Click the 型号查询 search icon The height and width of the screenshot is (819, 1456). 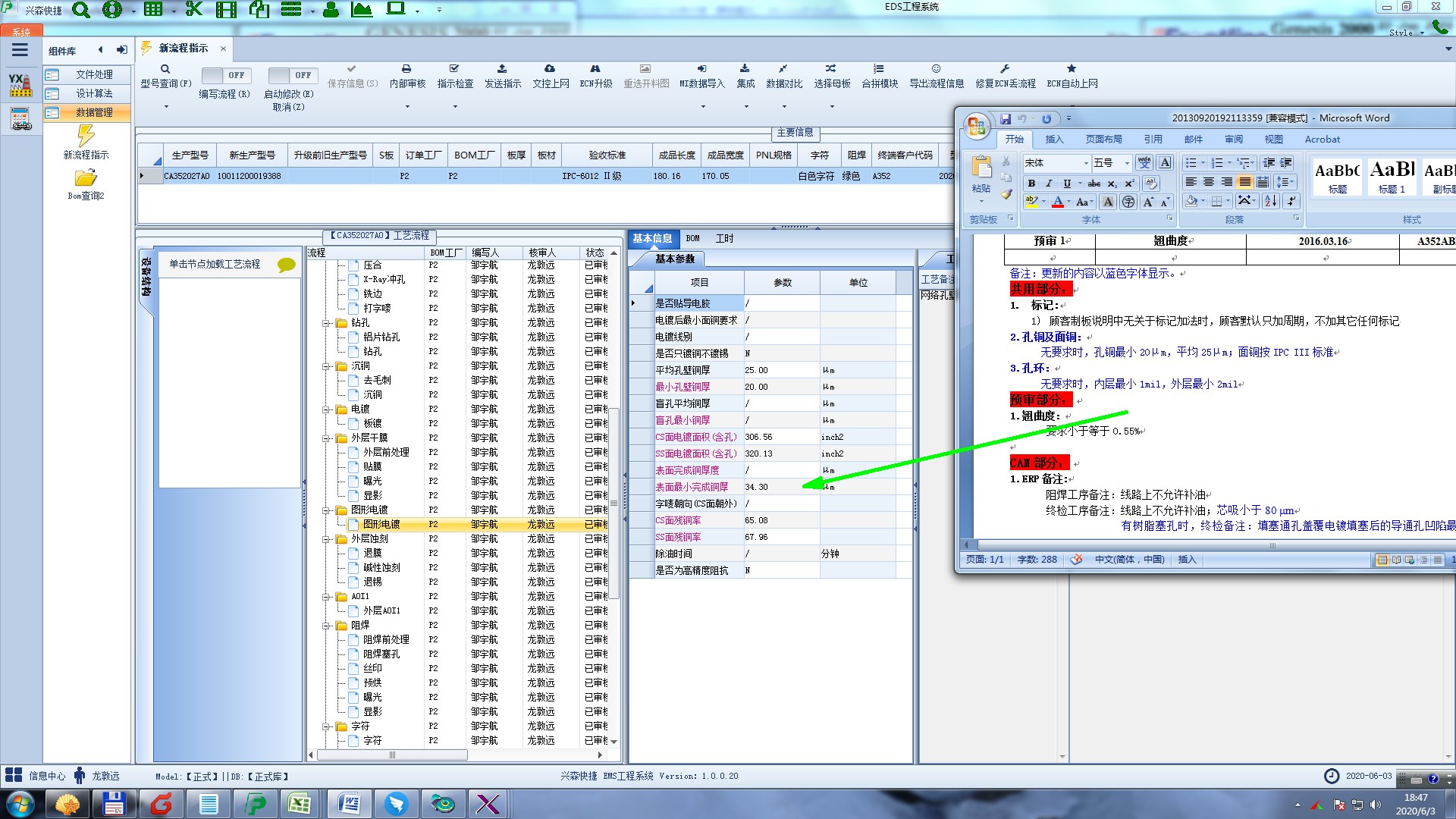165,69
